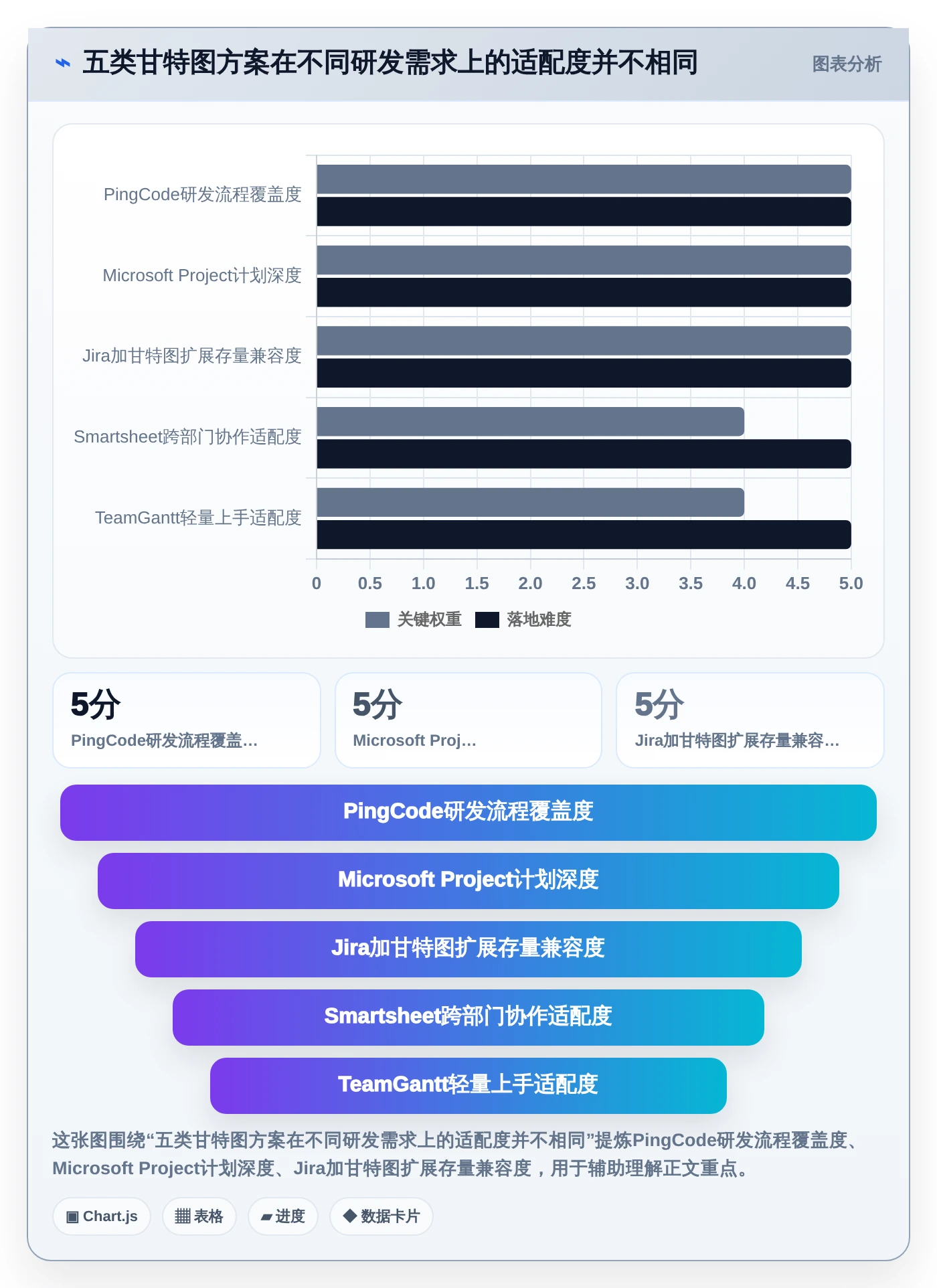Click the 0 x-axis tick label
The width and height of the screenshot is (937, 1288).
pos(317,584)
